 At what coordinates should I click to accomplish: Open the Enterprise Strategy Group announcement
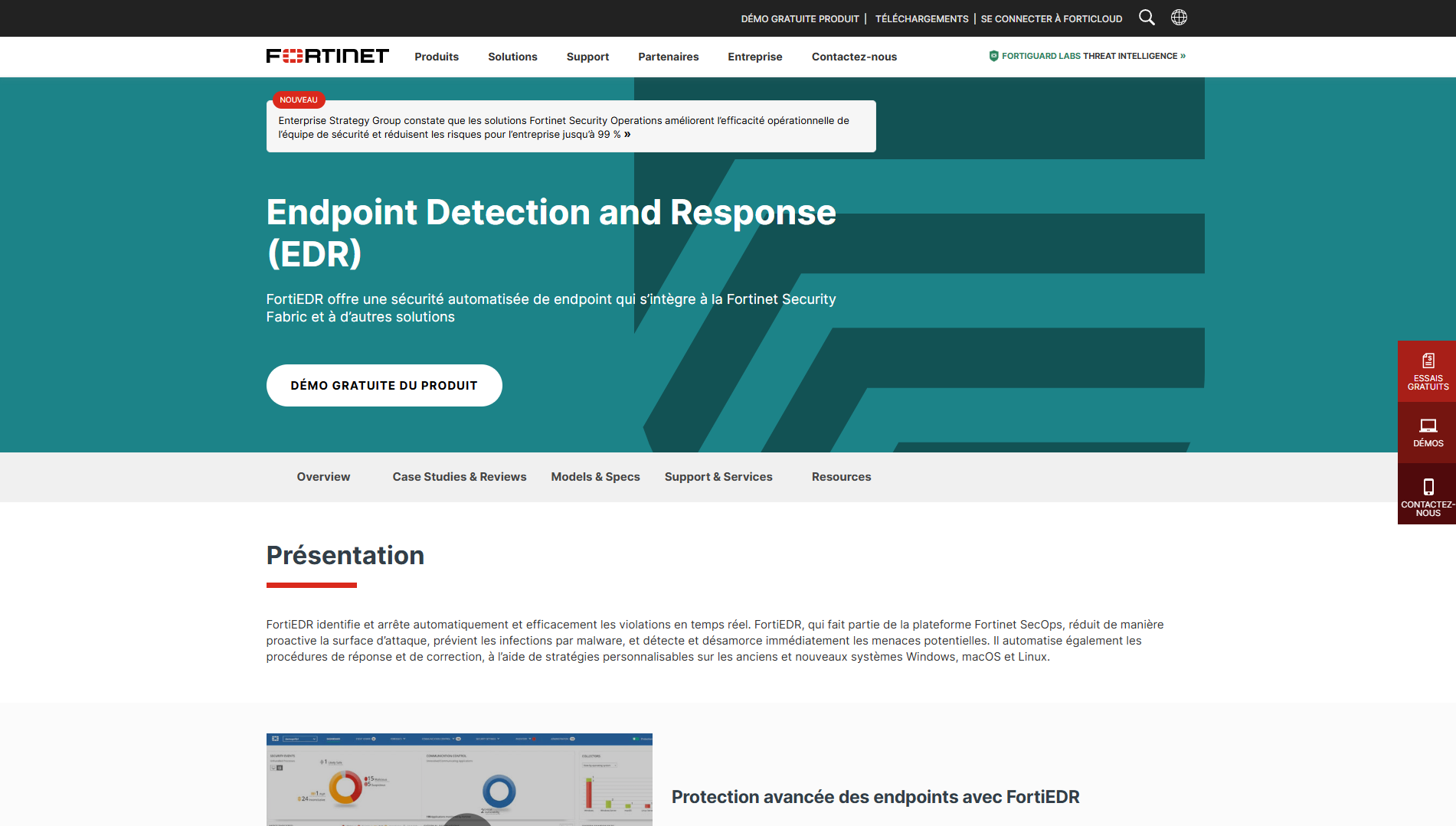coord(564,127)
